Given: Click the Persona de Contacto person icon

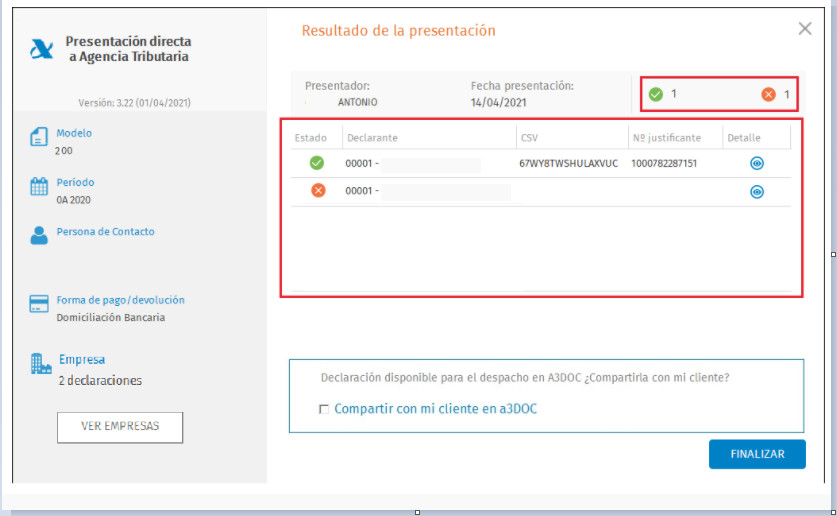Looking at the screenshot, I should click(38, 235).
